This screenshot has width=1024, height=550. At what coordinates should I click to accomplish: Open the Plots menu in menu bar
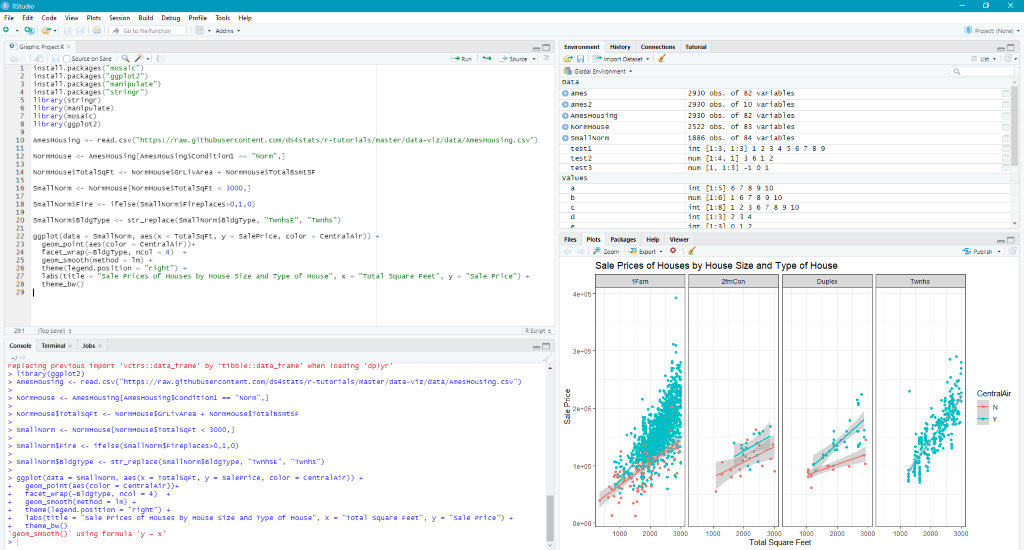93,18
